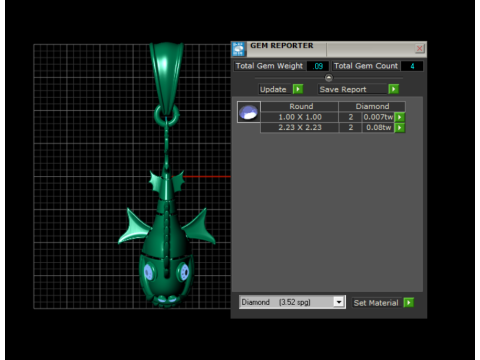Click the GEM REPORTER title bar
The height and width of the screenshot is (360, 480).
[x=330, y=49]
